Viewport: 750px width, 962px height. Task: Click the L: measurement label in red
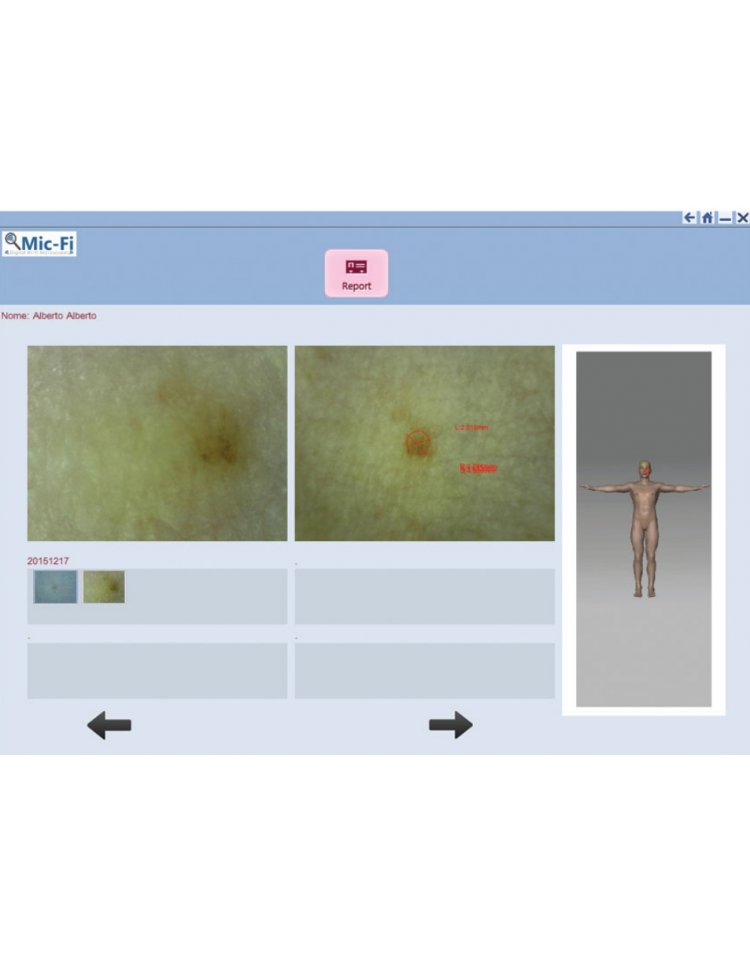coord(471,427)
